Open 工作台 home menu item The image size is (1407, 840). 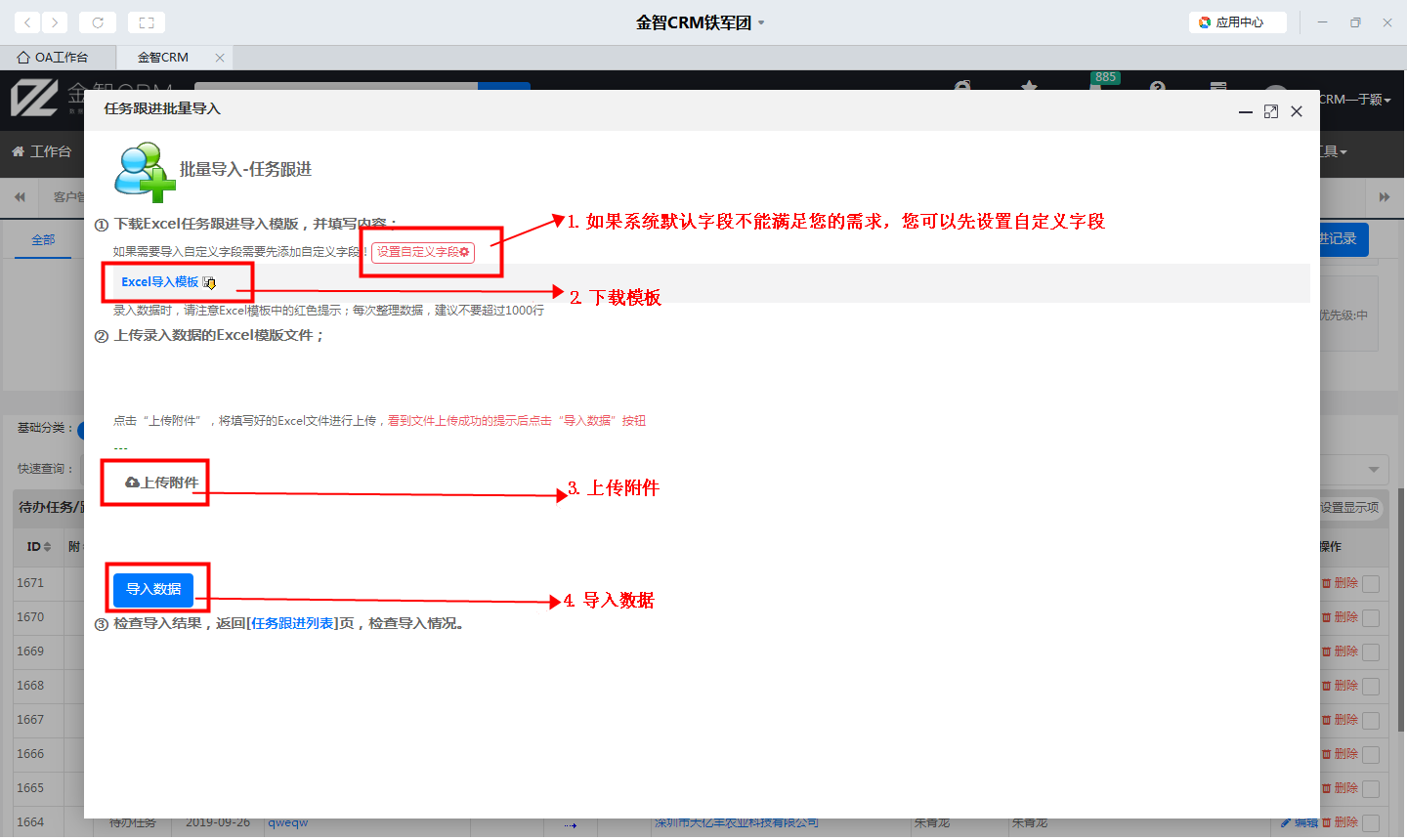pos(41,151)
